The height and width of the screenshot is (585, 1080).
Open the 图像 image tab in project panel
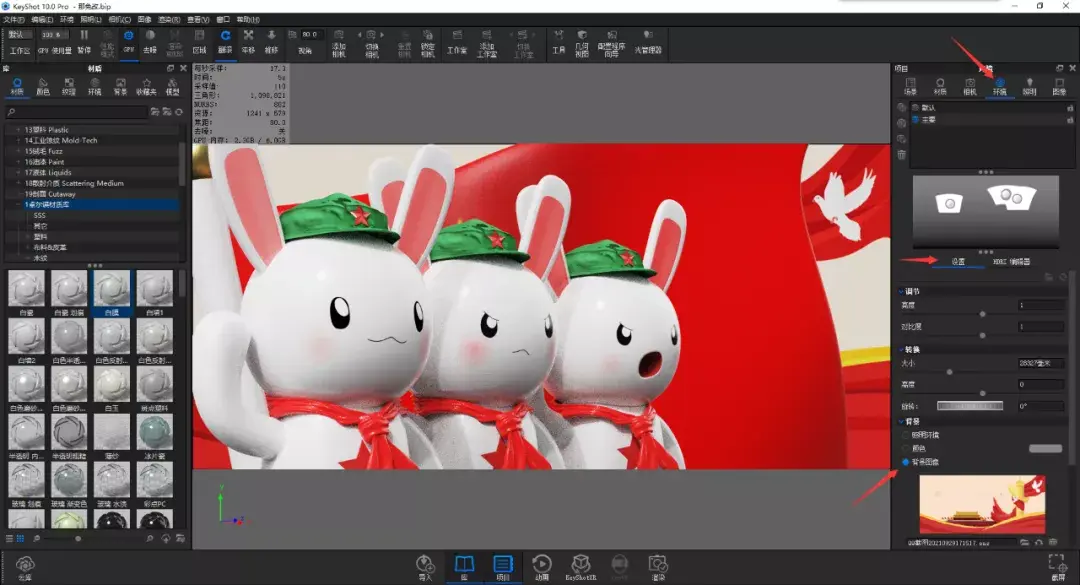[1059, 87]
